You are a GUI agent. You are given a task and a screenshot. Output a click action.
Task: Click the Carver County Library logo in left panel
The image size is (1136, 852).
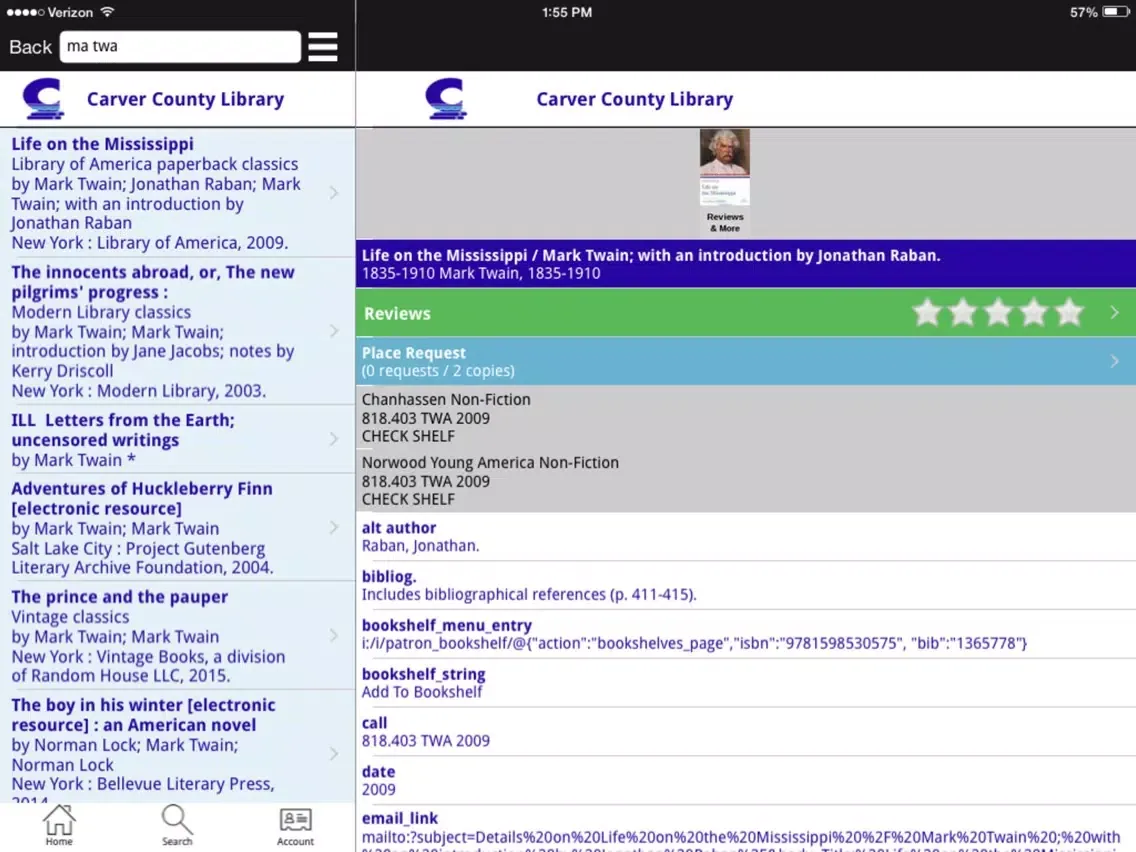[43, 99]
